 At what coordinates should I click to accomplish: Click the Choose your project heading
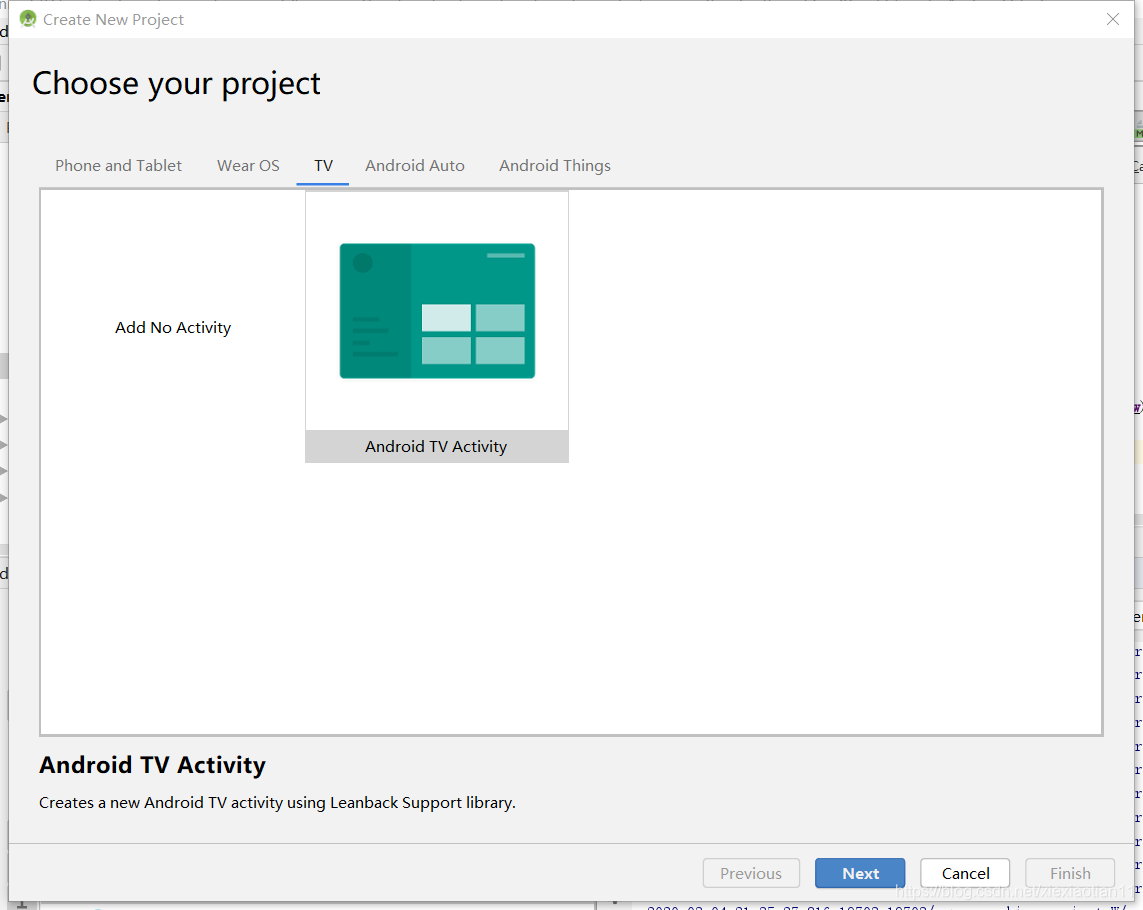click(x=176, y=84)
